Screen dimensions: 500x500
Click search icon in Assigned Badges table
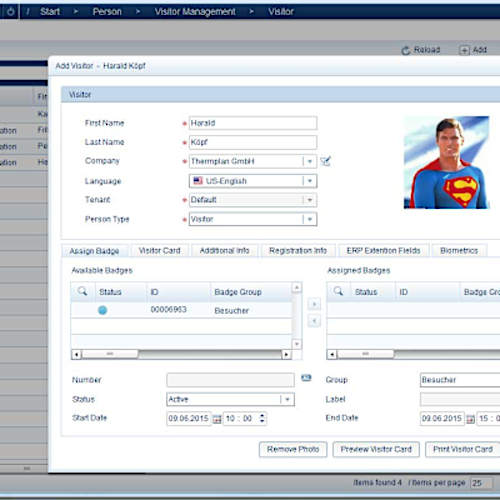pos(338,291)
